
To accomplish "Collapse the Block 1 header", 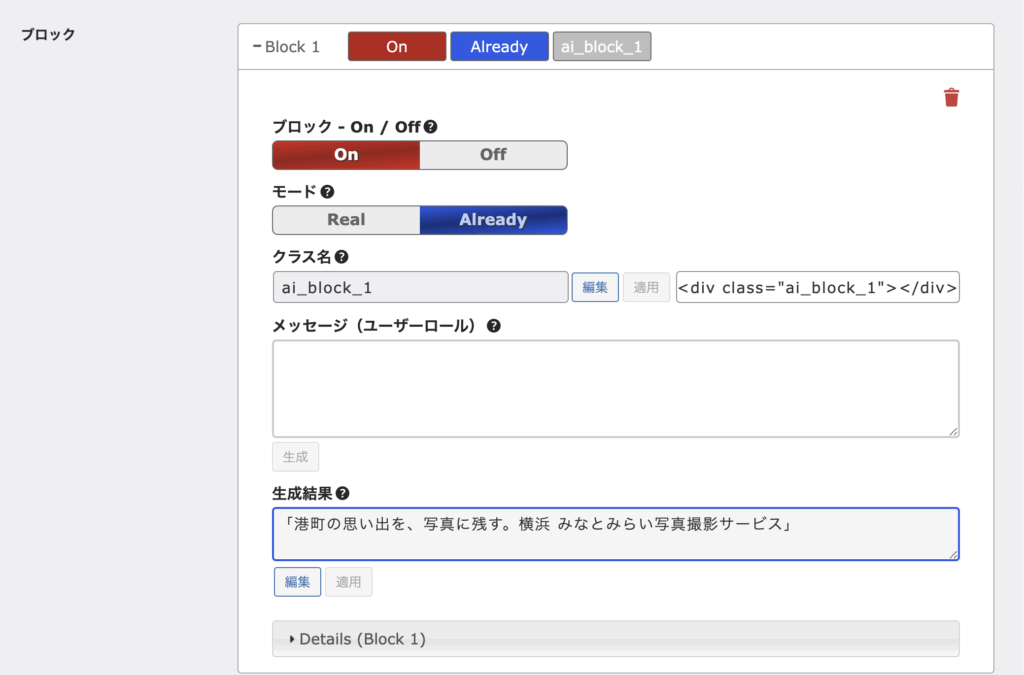I will coord(287,47).
